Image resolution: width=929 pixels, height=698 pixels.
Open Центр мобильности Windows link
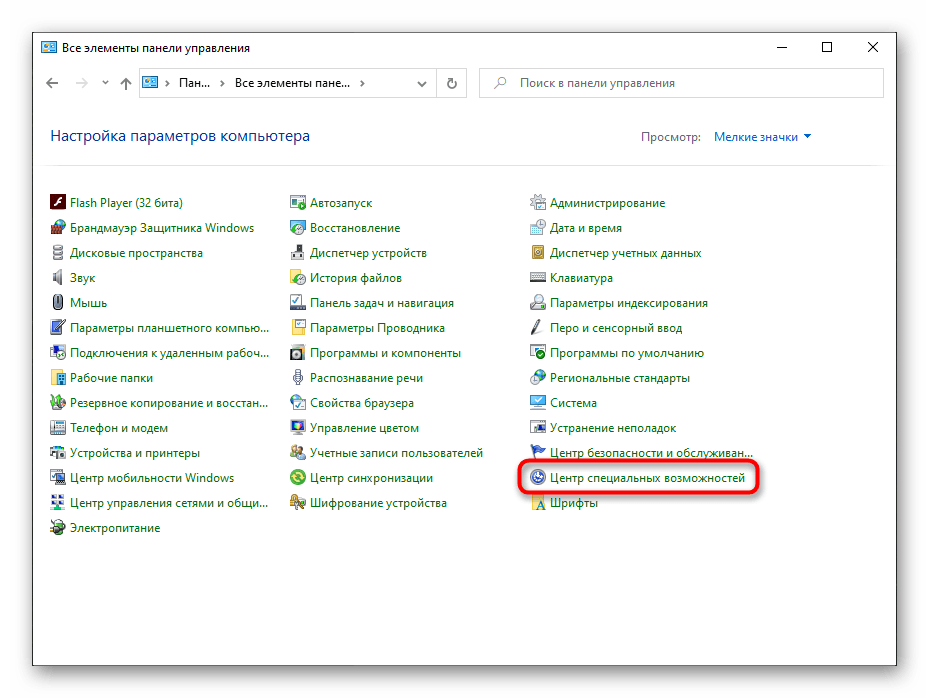tap(152, 478)
